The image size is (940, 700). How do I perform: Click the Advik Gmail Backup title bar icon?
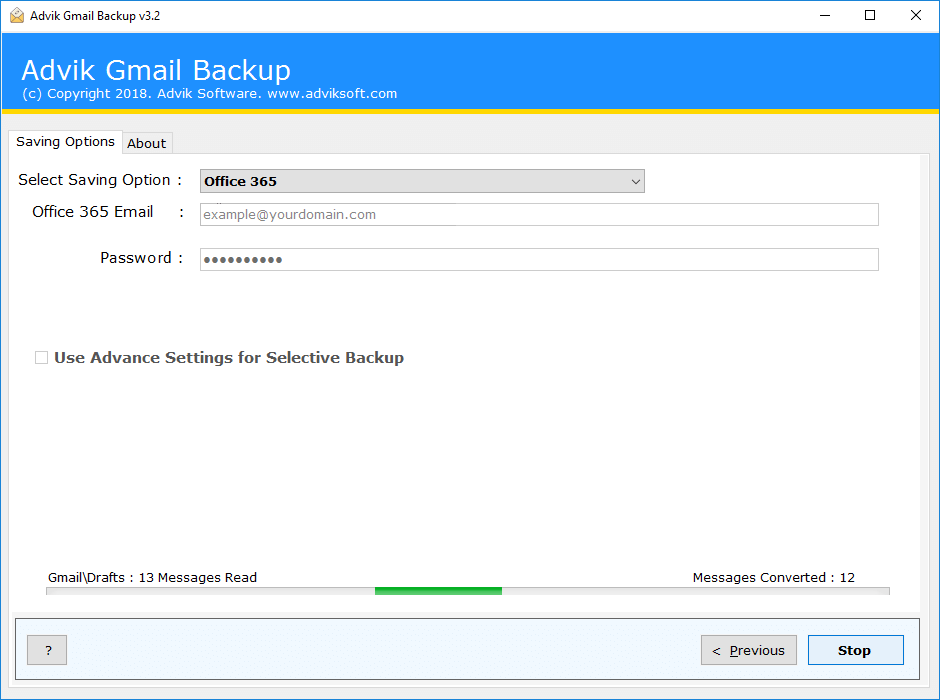[x=17, y=16]
